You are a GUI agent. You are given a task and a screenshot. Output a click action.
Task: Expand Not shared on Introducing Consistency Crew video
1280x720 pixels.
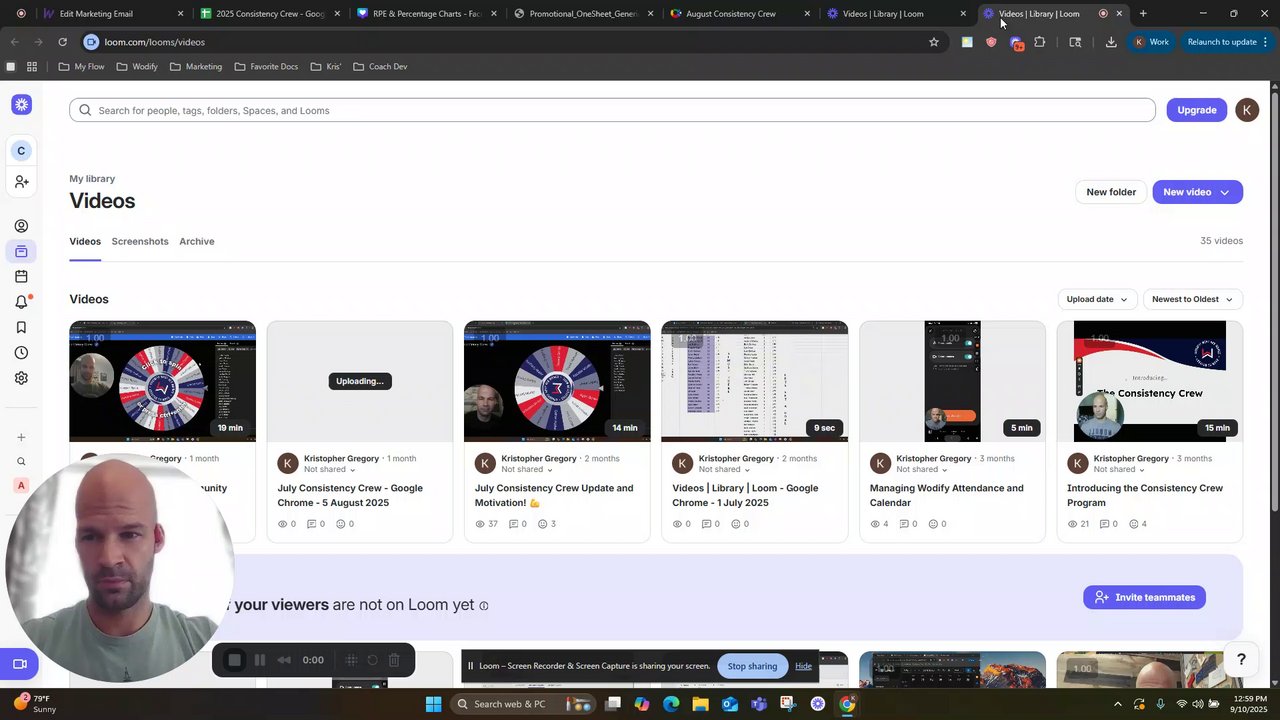coord(1119,469)
